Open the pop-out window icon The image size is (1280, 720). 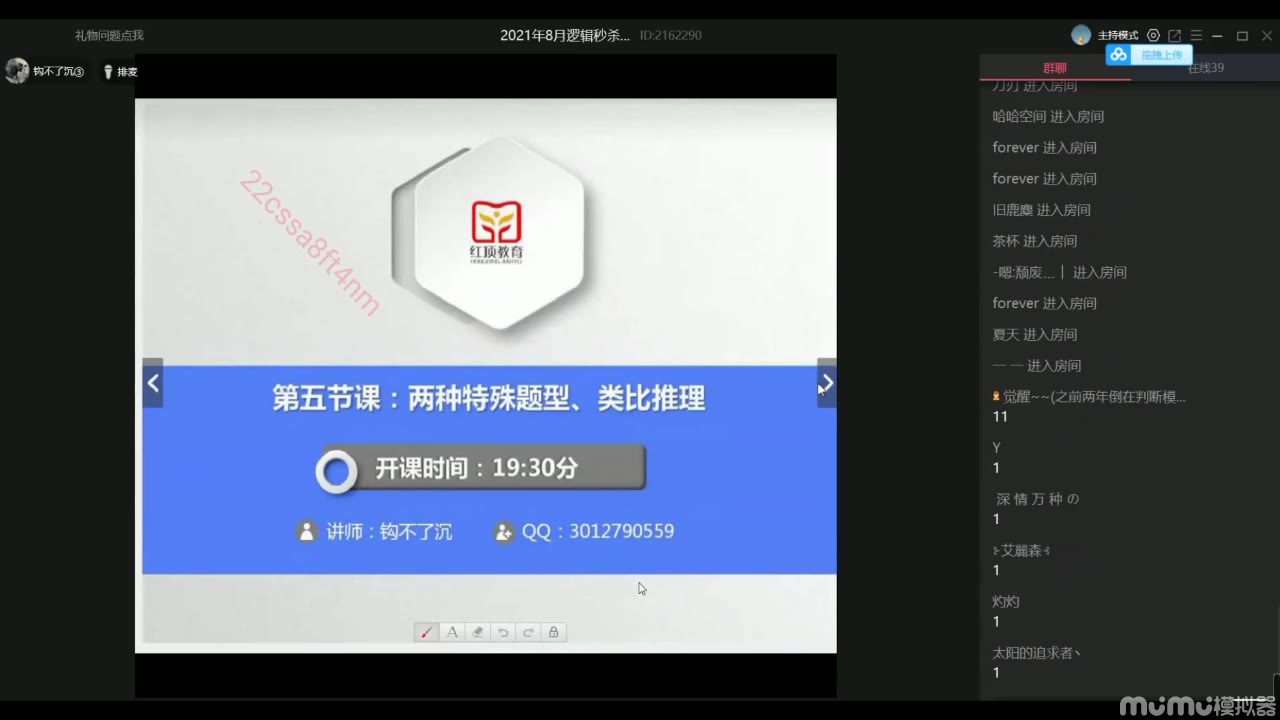(1175, 35)
